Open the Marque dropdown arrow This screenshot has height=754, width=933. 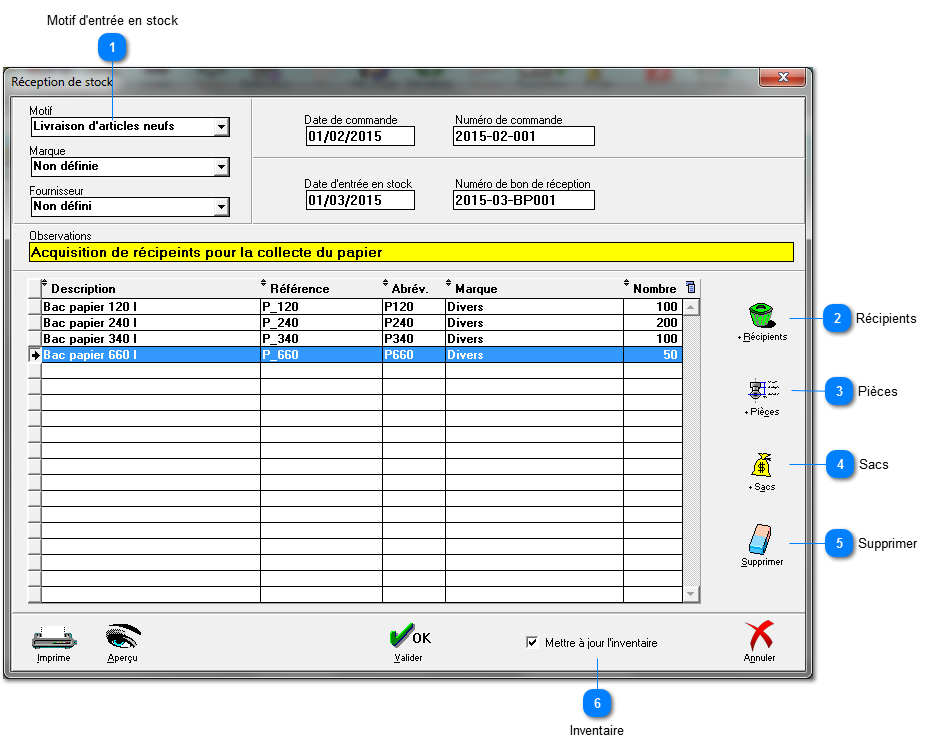pos(222,167)
